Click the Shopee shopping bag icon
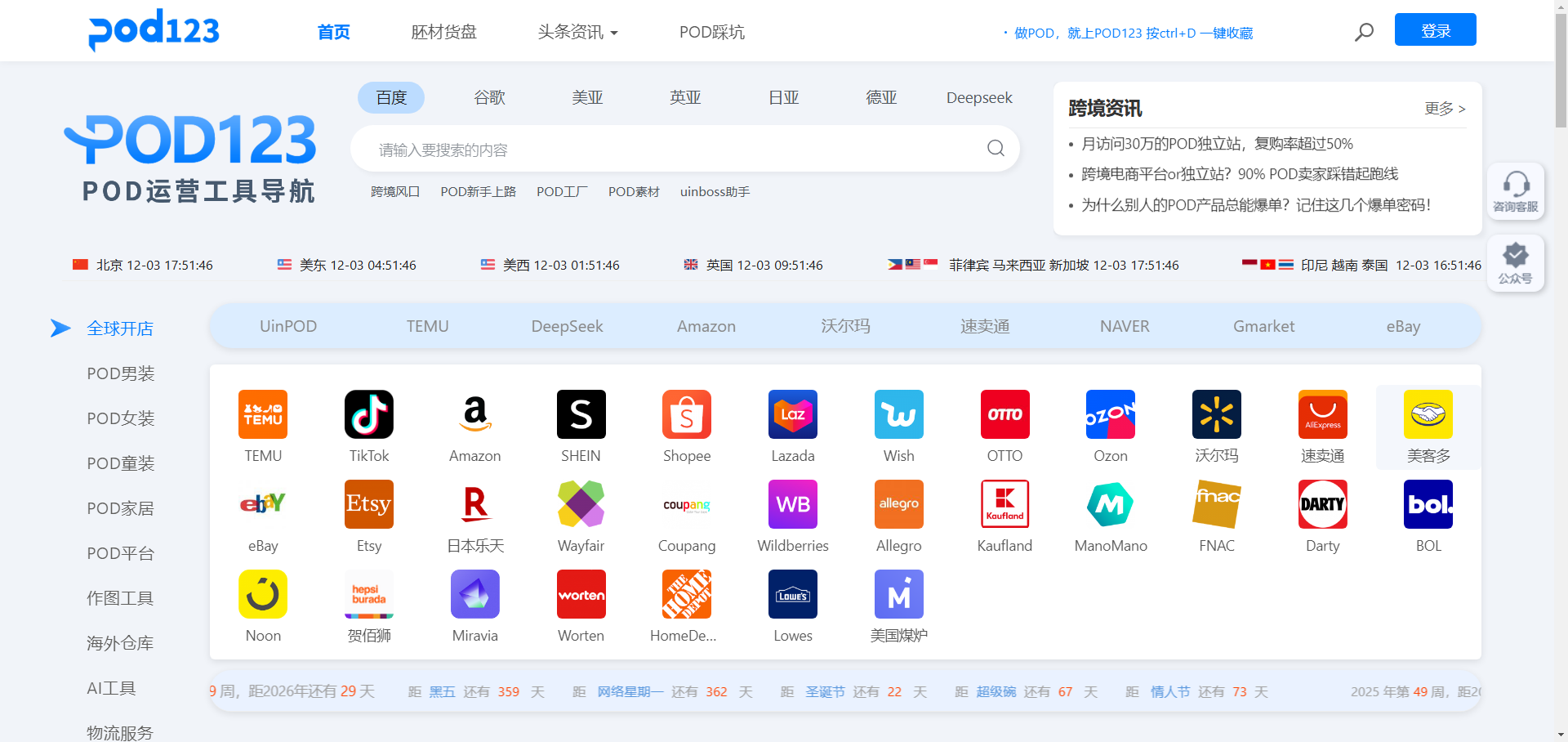Image resolution: width=1568 pixels, height=742 pixels. click(x=686, y=414)
